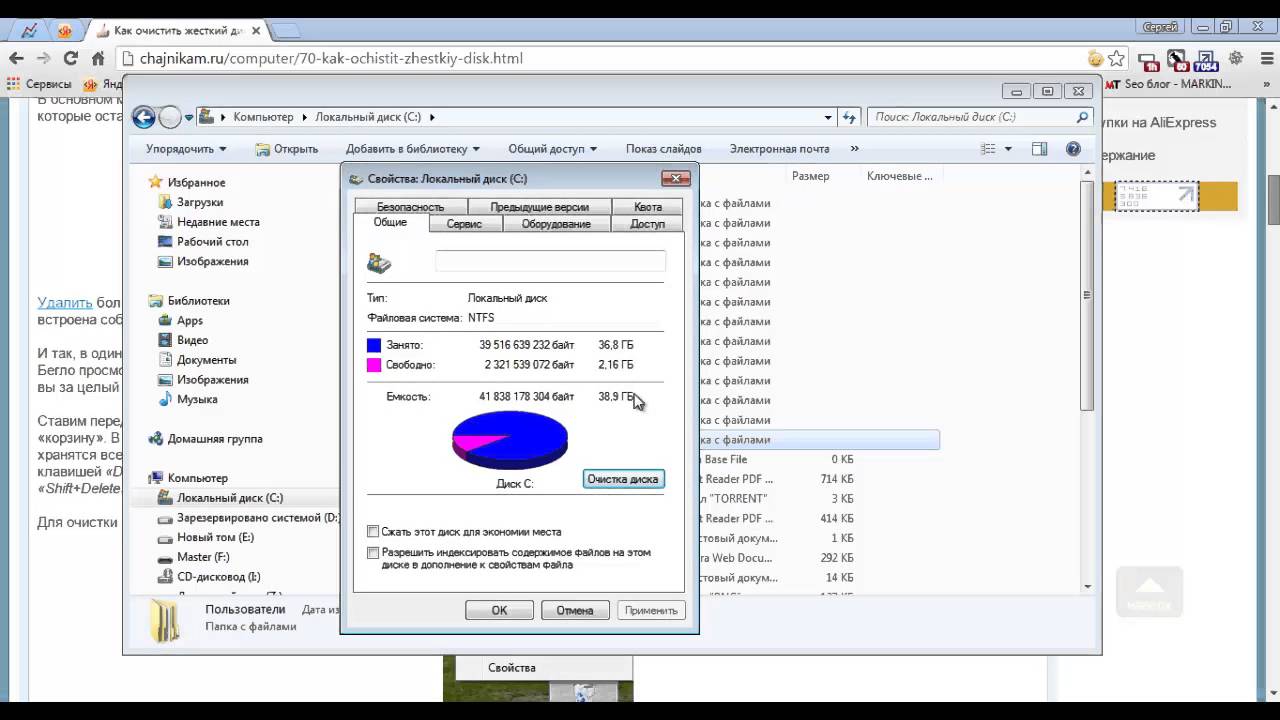Select Загрузки folder in favorites

[199, 202]
